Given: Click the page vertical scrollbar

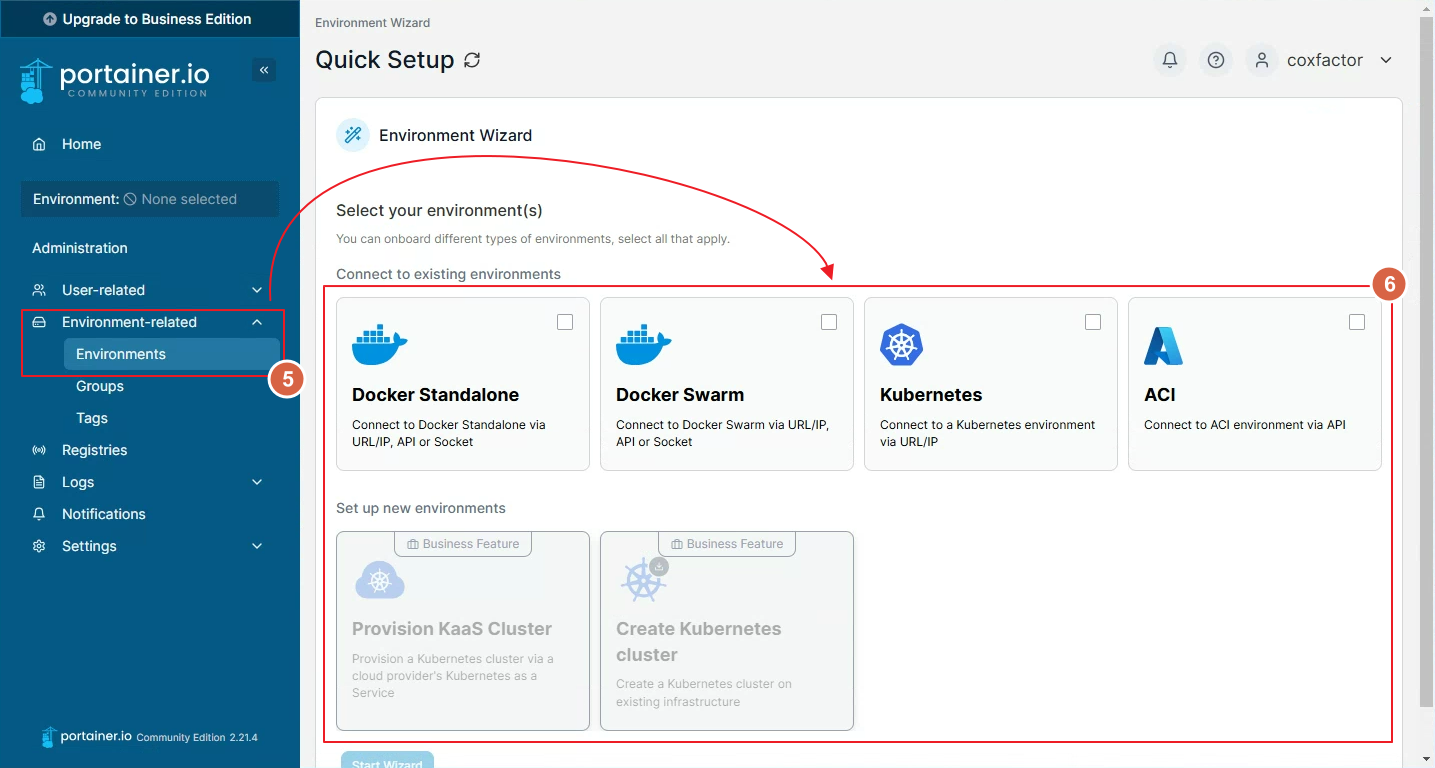Looking at the screenshot, I should pos(1426,360).
